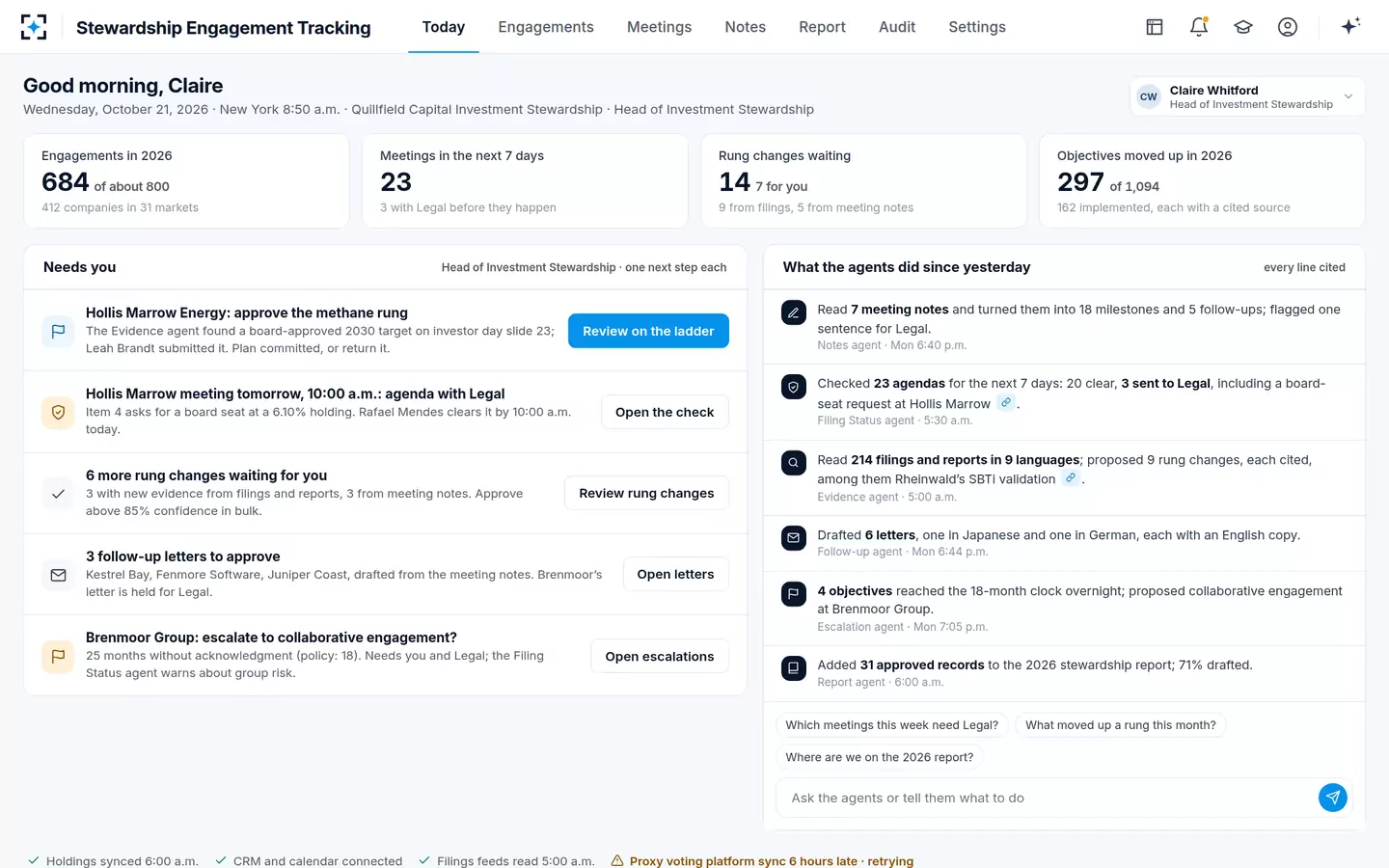Expand the Claire Whitford profile dropdown

[1247, 96]
